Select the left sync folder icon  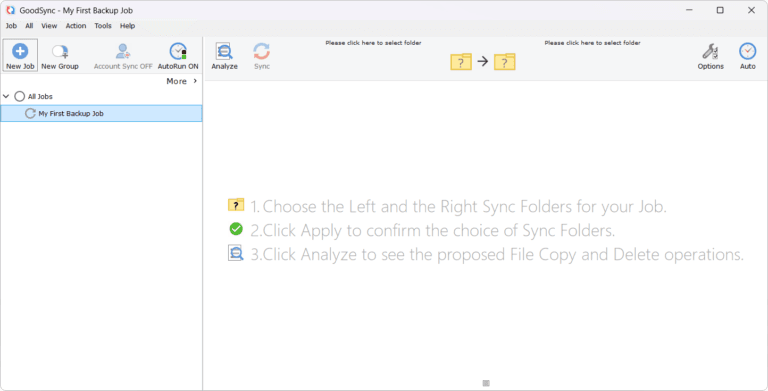pyautogui.click(x=460, y=62)
